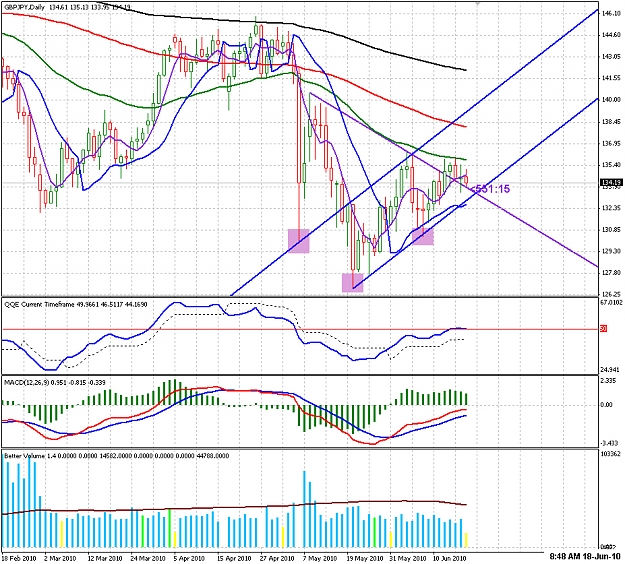Click the 130.85 price axis label
Image resolution: width=625 pixels, height=564 pixels.
[x=611, y=230]
